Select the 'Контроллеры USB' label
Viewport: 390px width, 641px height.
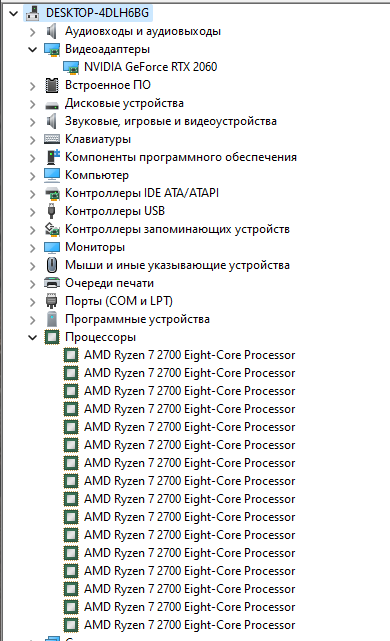tap(115, 211)
